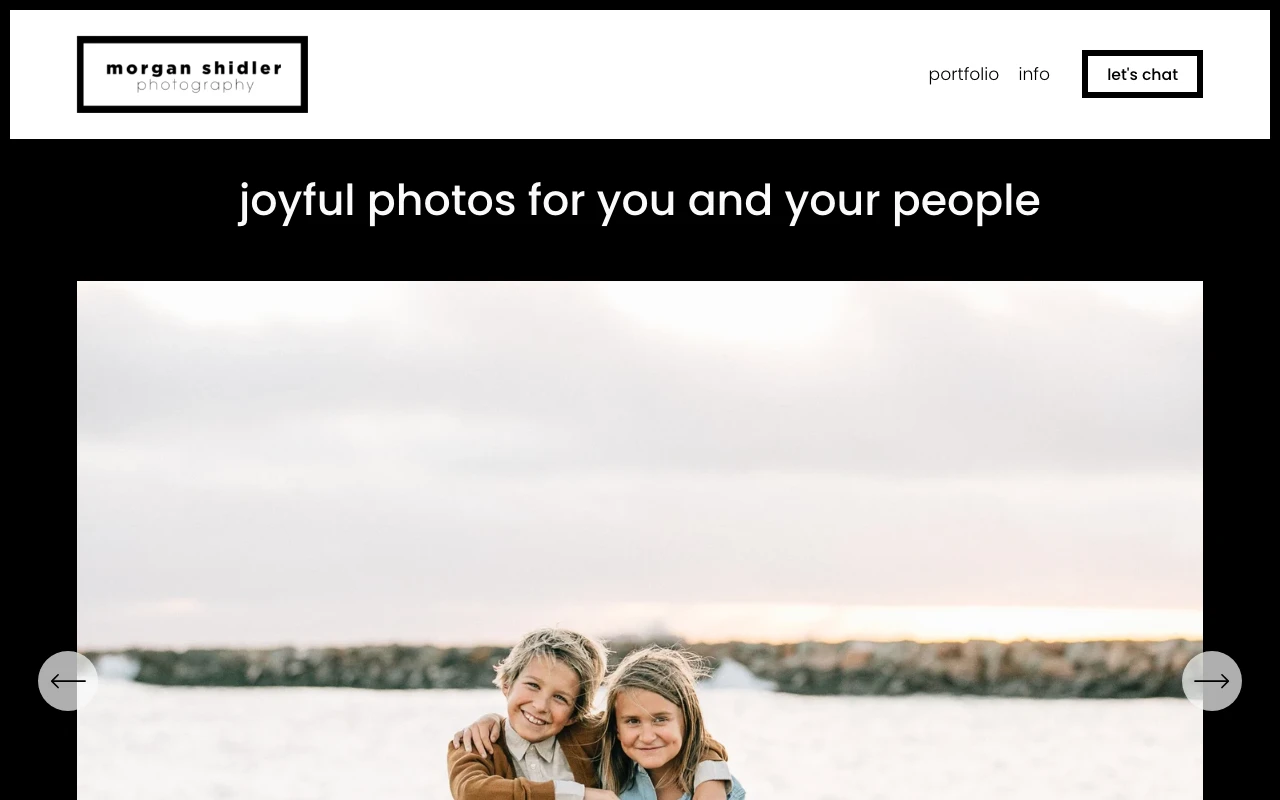Click the Morgan Shidler Photography logo
This screenshot has width=1280, height=800.
[x=192, y=74]
